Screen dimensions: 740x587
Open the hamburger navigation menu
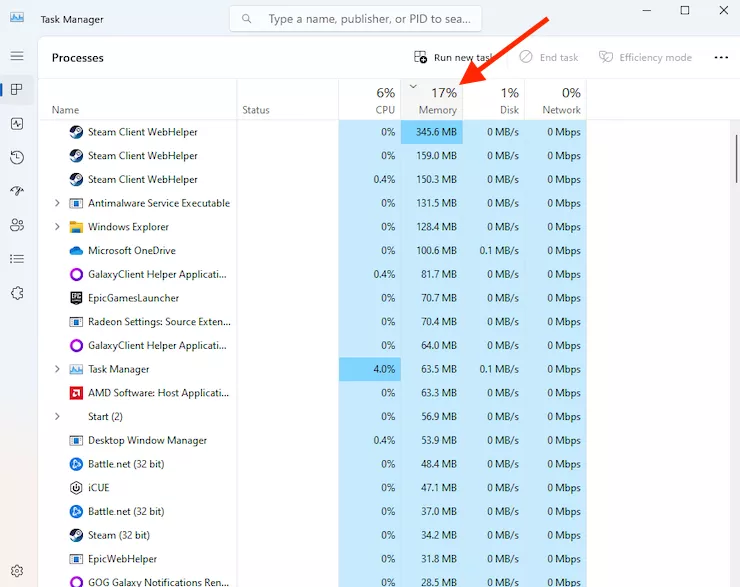[17, 57]
